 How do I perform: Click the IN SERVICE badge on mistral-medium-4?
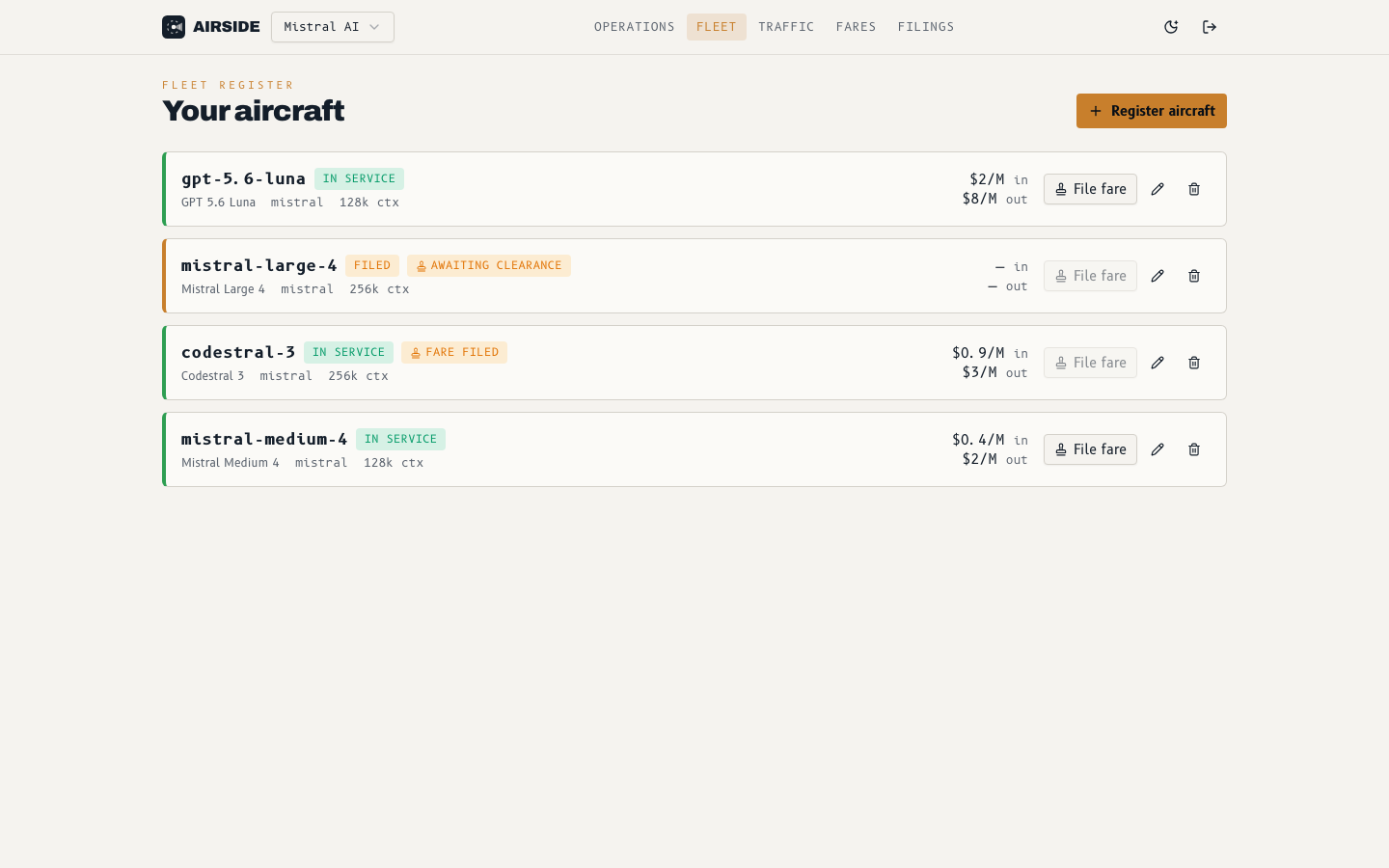tap(400, 439)
